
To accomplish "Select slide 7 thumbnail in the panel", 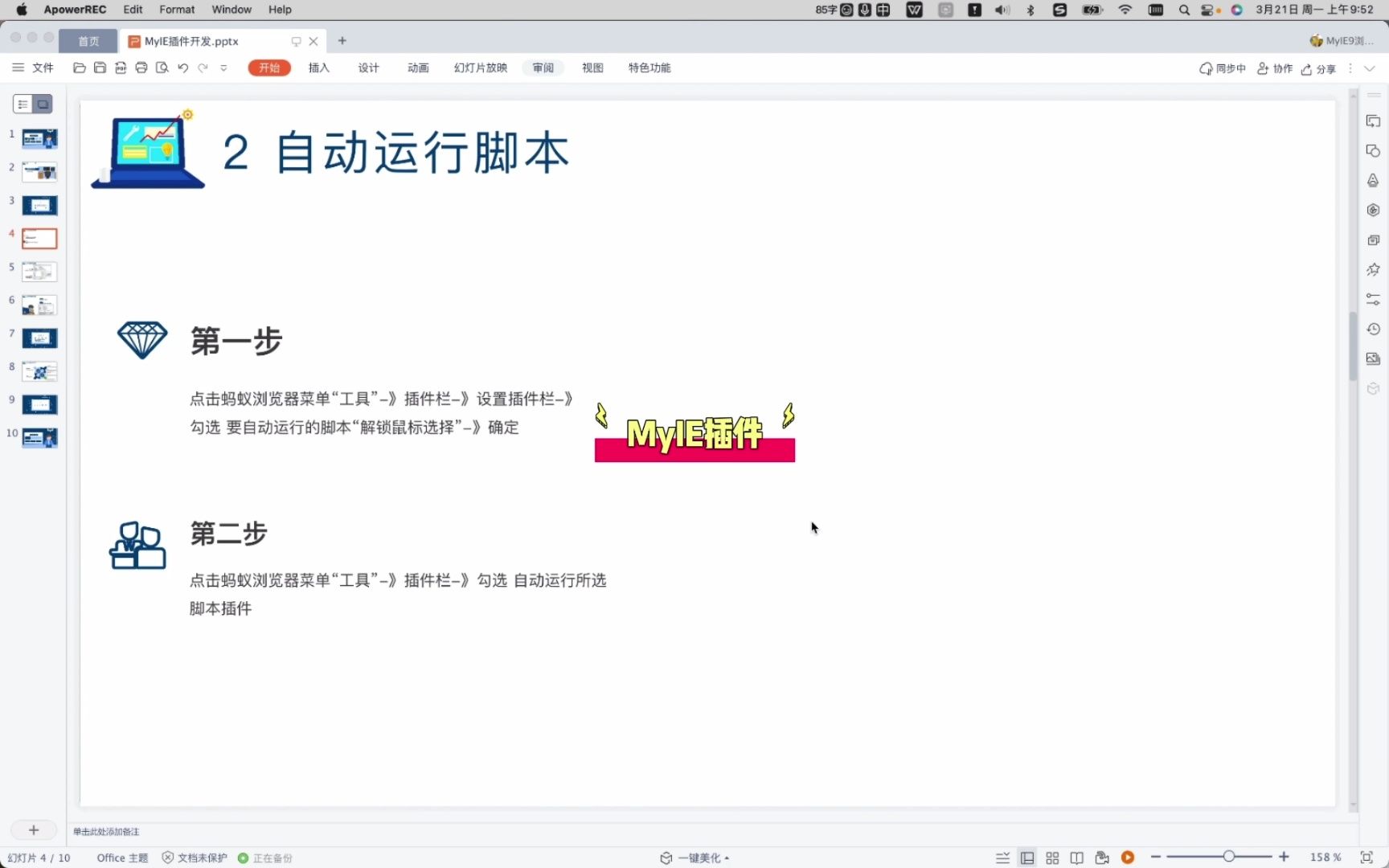I will click(x=39, y=338).
